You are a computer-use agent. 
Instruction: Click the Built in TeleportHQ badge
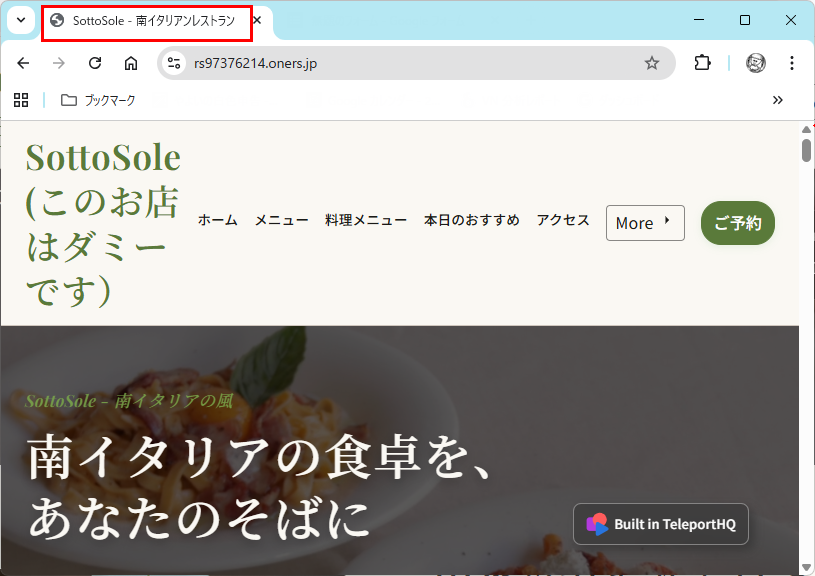(x=660, y=523)
